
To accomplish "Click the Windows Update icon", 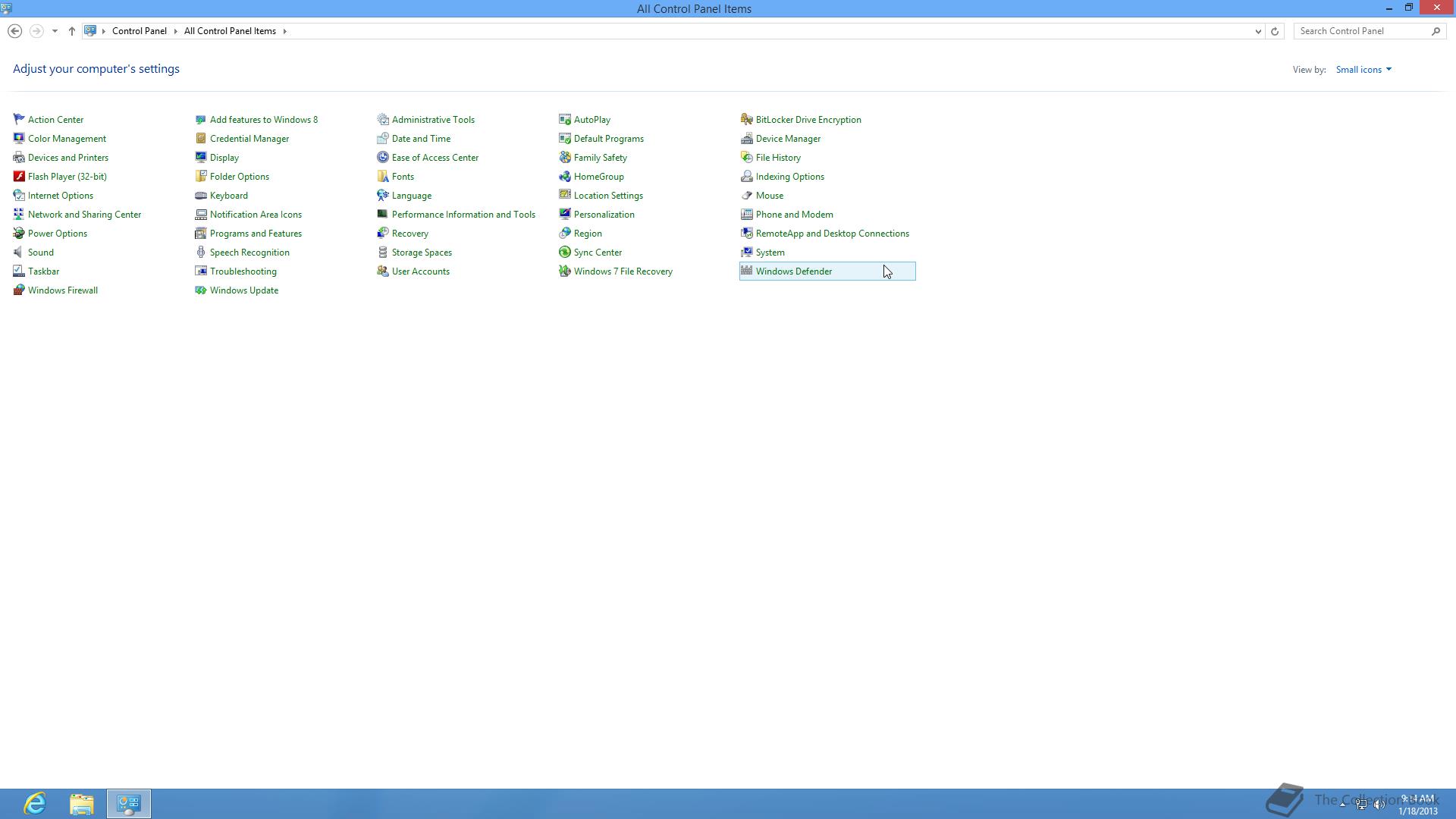I will point(201,290).
